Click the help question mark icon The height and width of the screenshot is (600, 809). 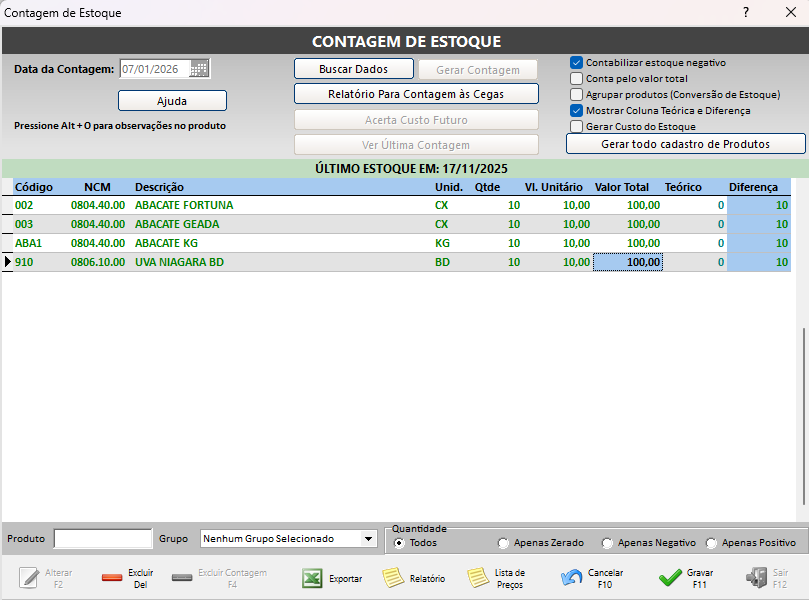745,13
